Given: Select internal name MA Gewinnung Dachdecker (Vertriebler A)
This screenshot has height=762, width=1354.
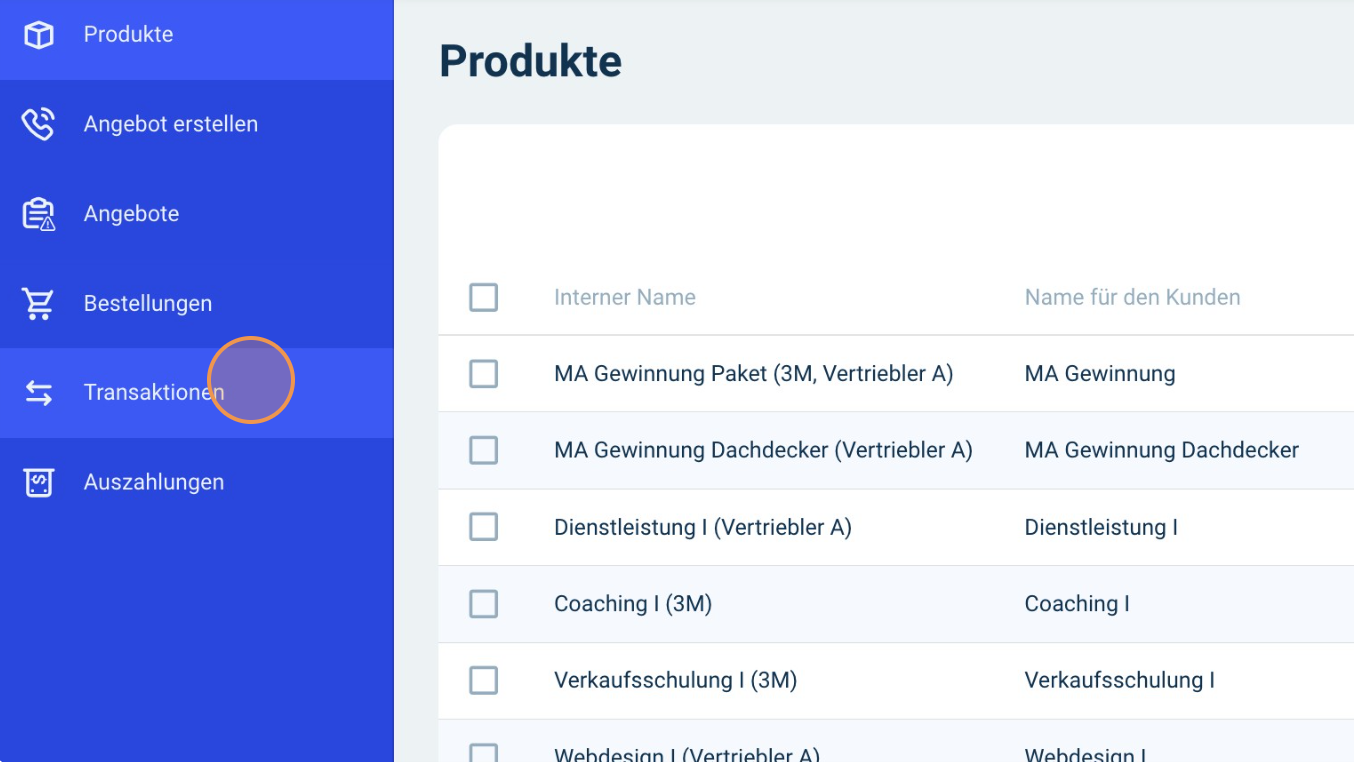Looking at the screenshot, I should tap(764, 450).
